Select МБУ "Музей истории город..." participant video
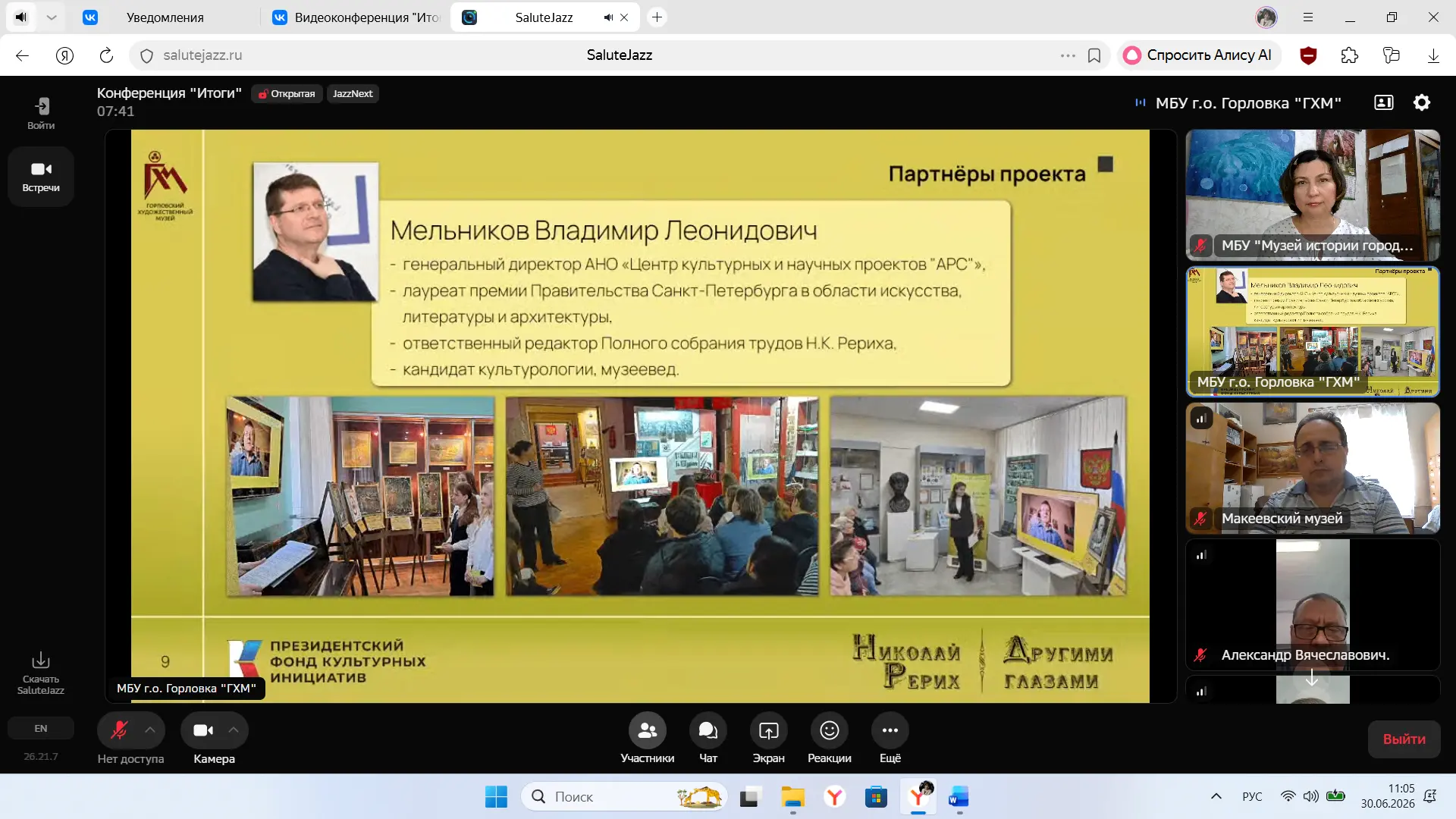1456x819 pixels. point(1313,195)
